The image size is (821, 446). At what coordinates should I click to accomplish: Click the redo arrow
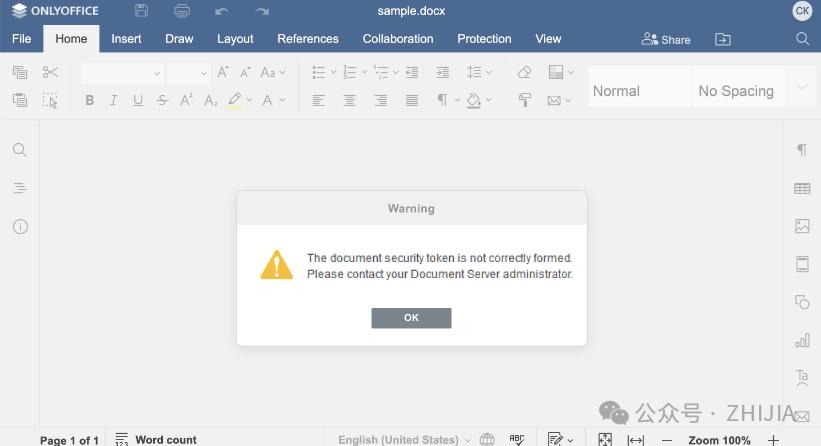pos(262,11)
